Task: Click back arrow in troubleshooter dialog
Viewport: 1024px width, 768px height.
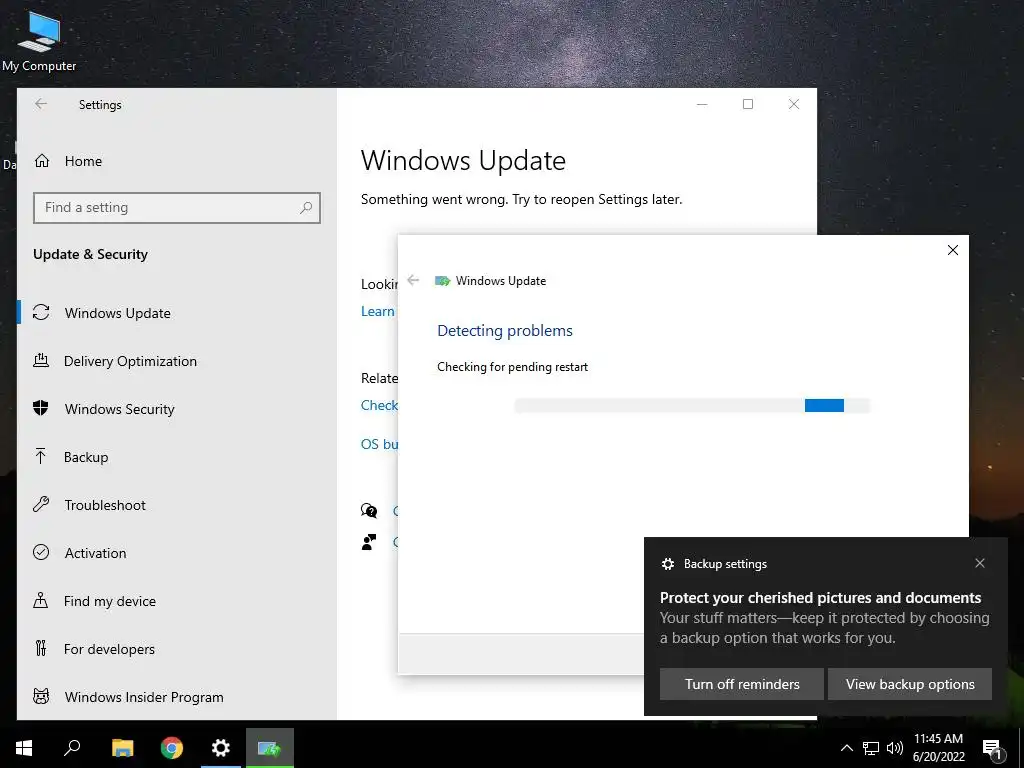Action: pyautogui.click(x=413, y=280)
